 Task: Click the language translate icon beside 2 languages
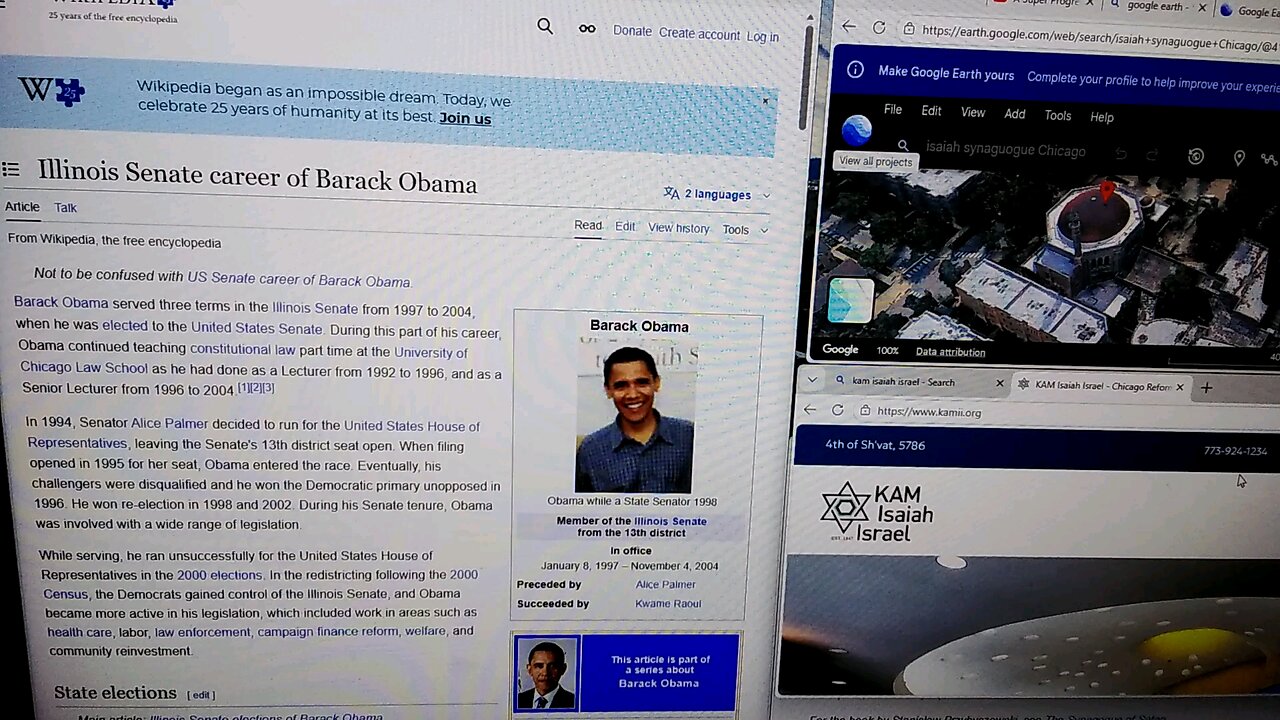(671, 194)
